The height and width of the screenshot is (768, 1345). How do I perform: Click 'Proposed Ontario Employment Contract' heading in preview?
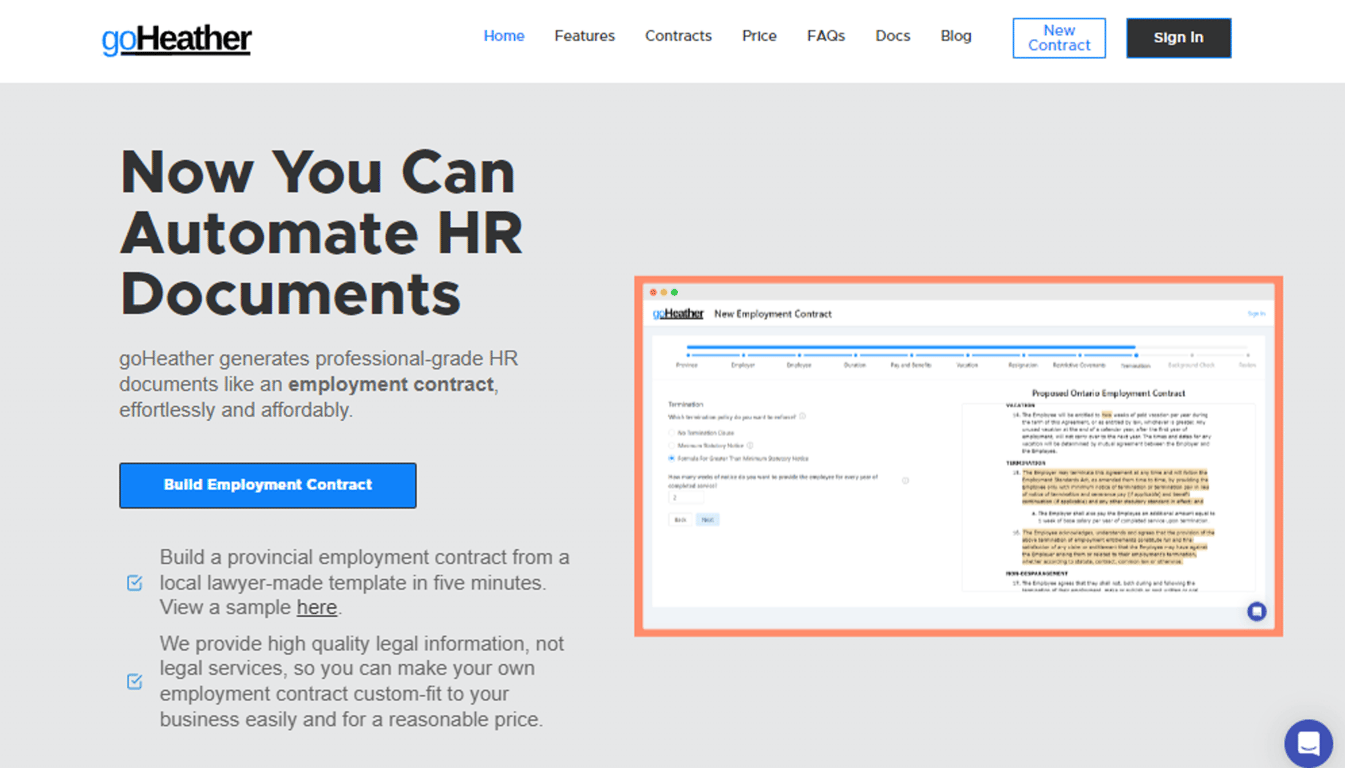point(1108,394)
